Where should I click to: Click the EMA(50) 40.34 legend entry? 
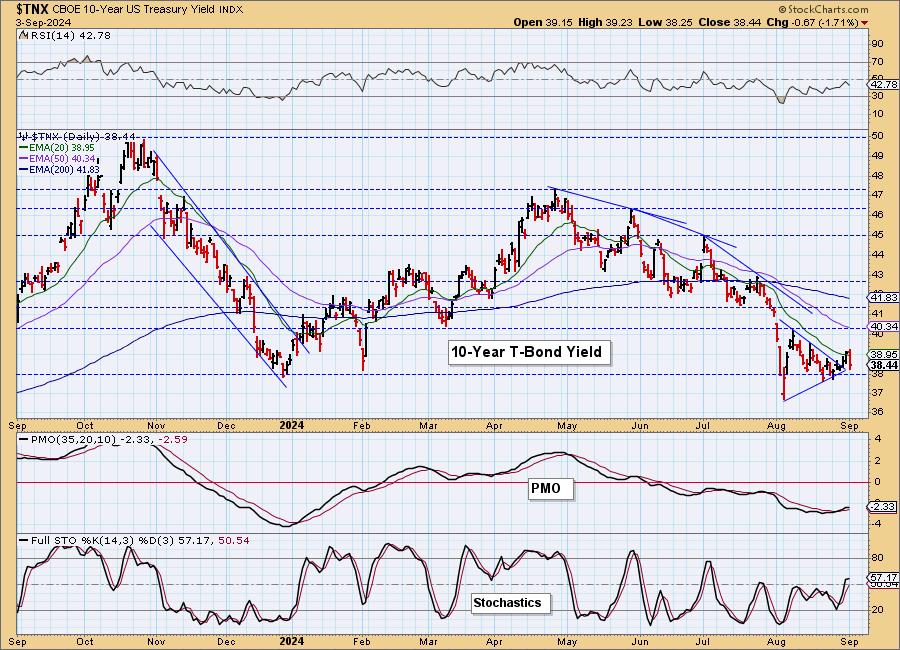[x=57, y=158]
